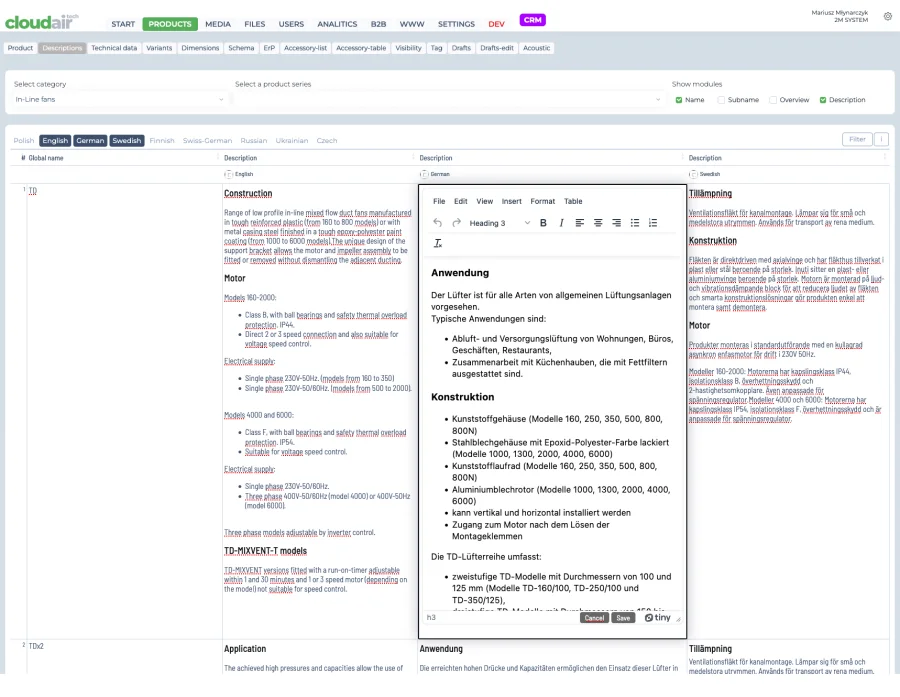Screen dimensions: 900x697
Task: Toggle the German language column
Action: click(90, 141)
